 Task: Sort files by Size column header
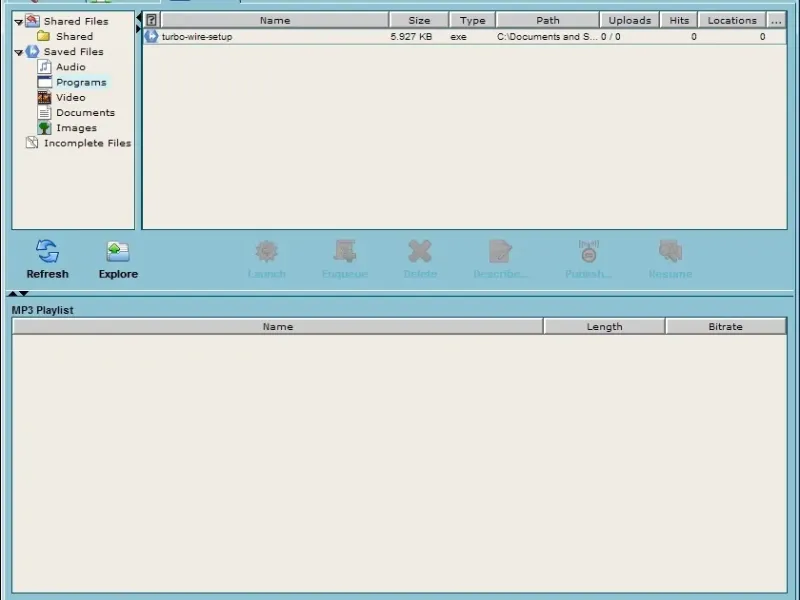pyautogui.click(x=419, y=20)
